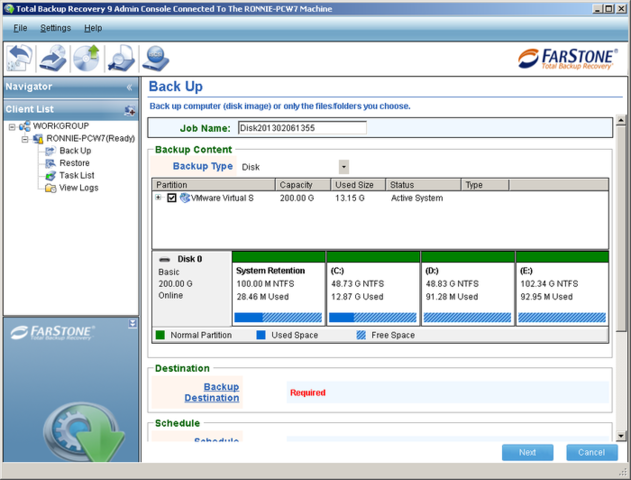The width and height of the screenshot is (631, 480).
Task: Open the Backup Type dropdown
Action: click(344, 167)
